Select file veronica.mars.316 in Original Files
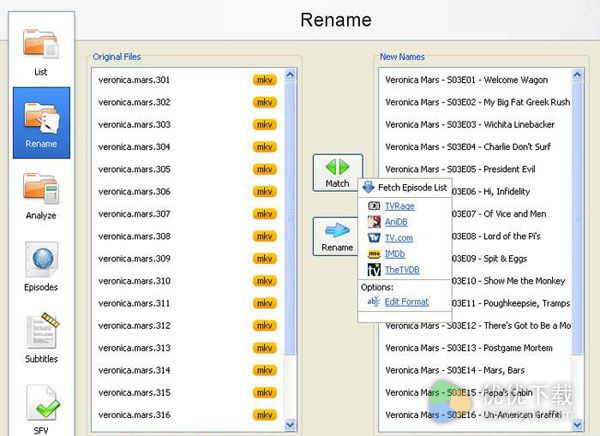Image resolution: width=600 pixels, height=436 pixels. pyautogui.click(x=188, y=415)
